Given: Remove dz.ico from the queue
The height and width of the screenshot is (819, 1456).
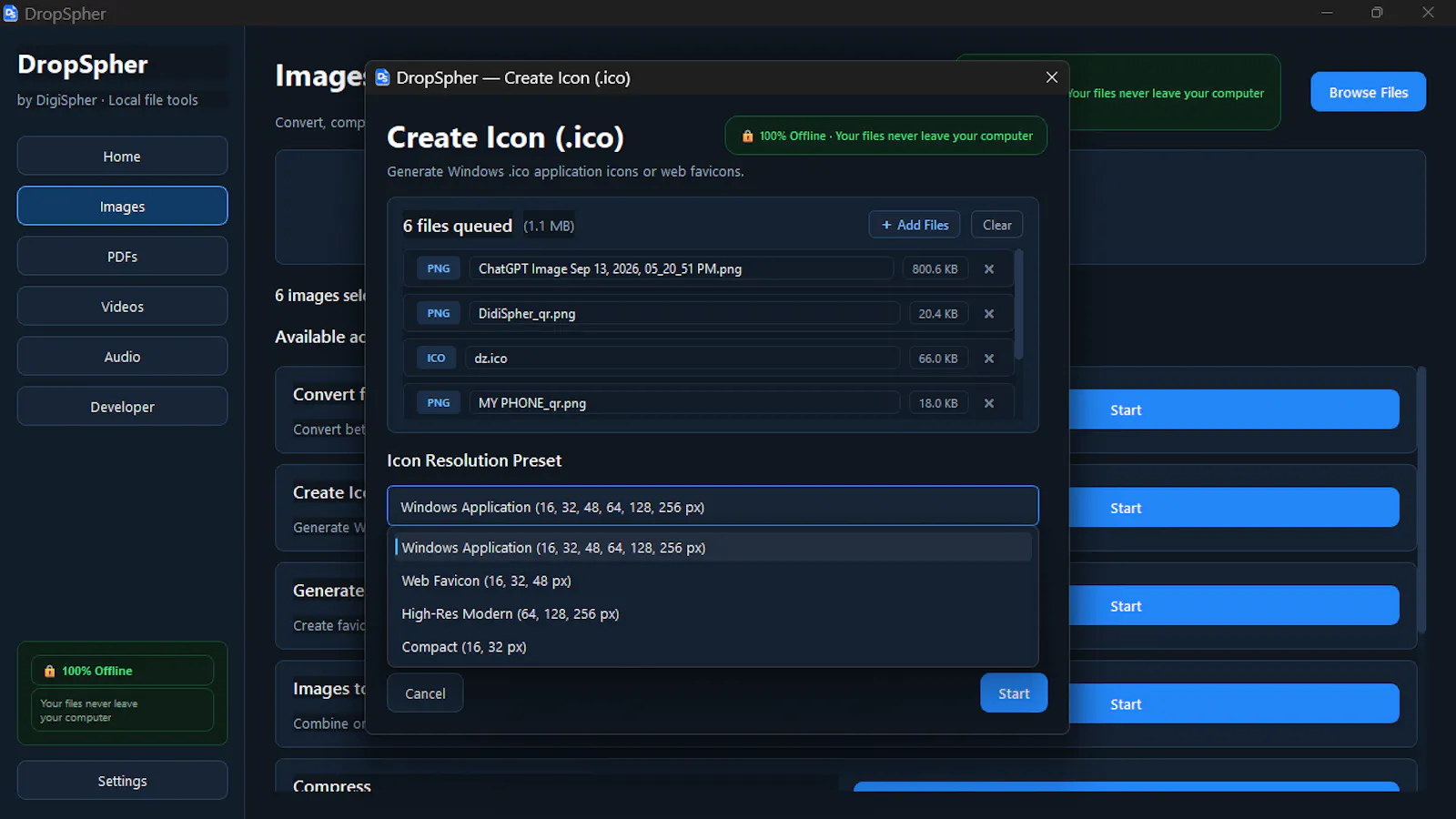Looking at the screenshot, I should 988,359.
